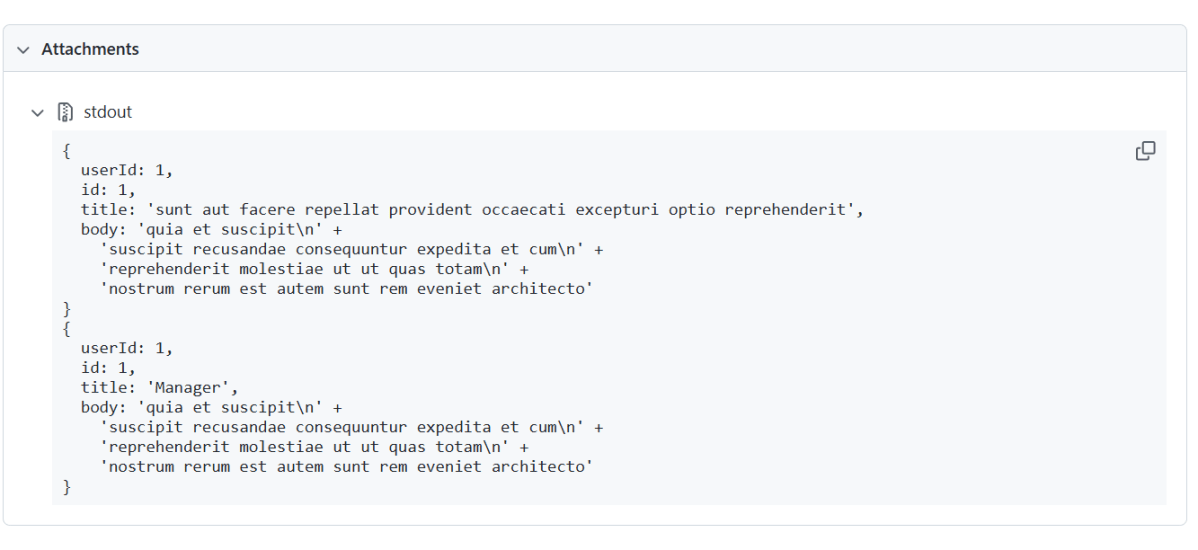Image resolution: width=1198 pixels, height=550 pixels.
Task: Click the title 'Manager' line
Action: click(160, 387)
